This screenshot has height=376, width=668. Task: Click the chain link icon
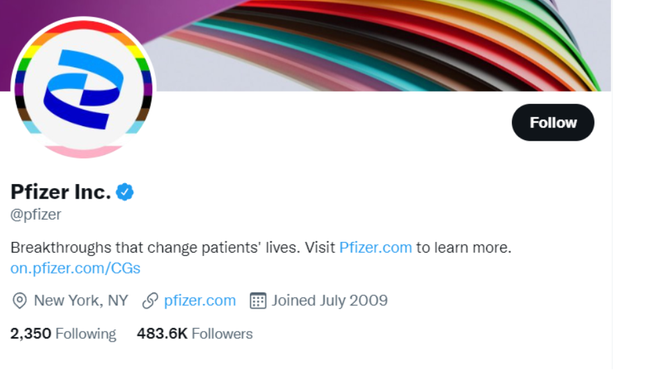(x=150, y=301)
